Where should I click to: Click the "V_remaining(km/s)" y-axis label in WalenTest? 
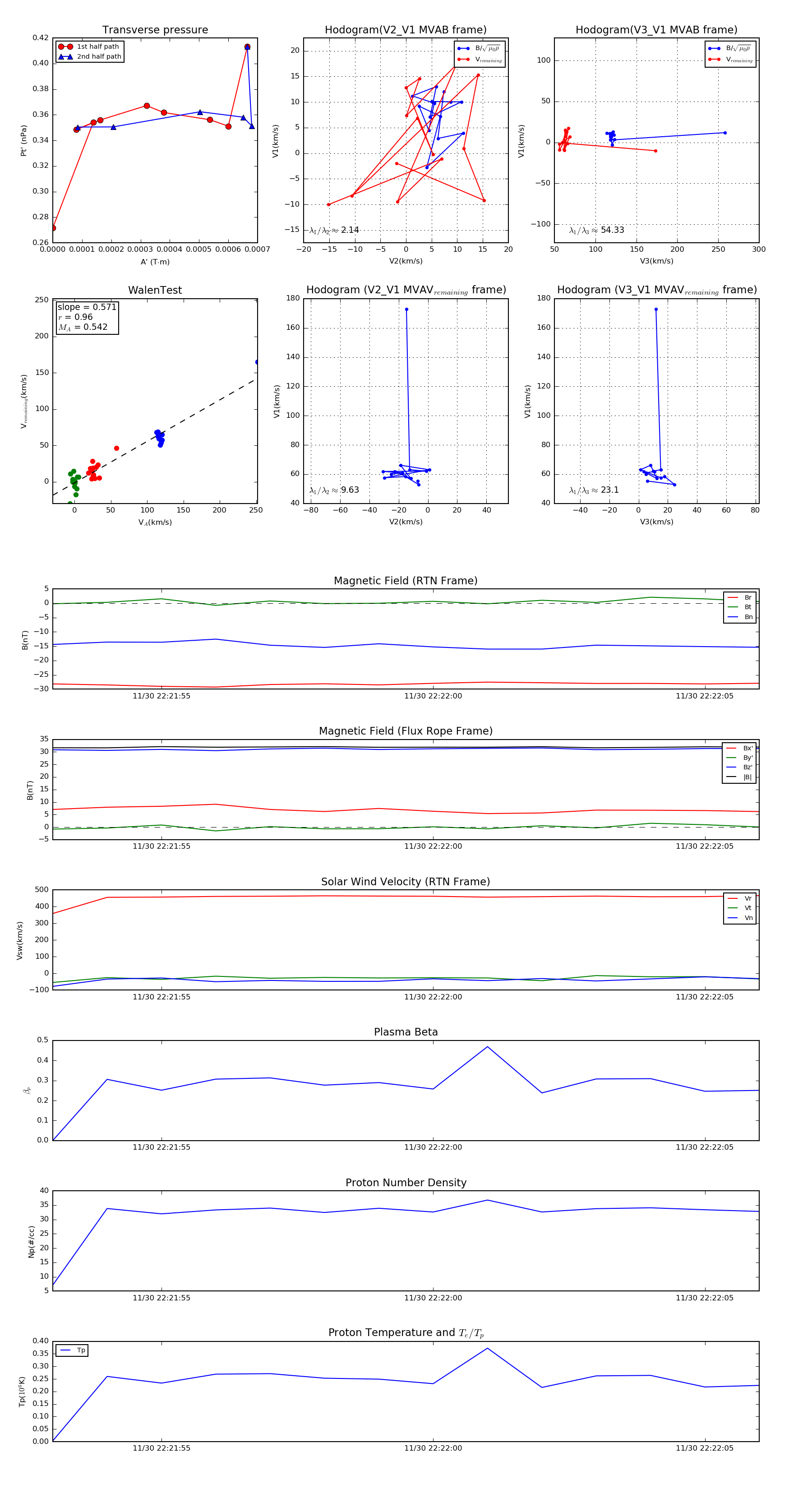pyautogui.click(x=24, y=401)
